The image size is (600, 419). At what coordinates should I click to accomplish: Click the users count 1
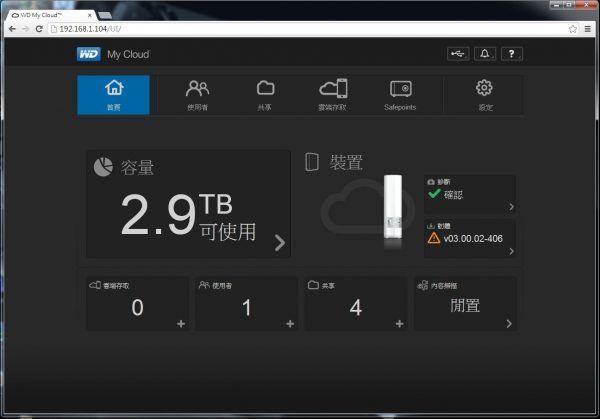[x=247, y=308]
